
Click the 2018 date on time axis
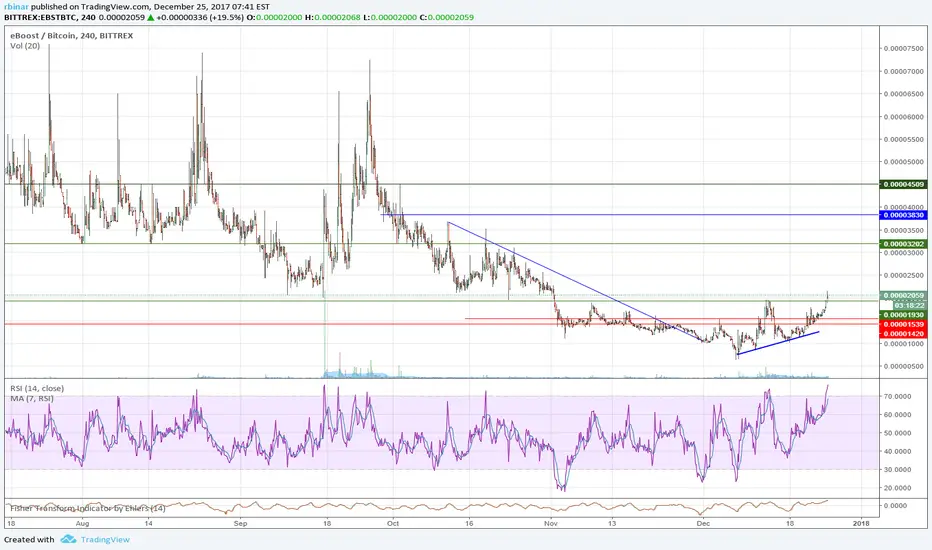[x=861, y=524]
